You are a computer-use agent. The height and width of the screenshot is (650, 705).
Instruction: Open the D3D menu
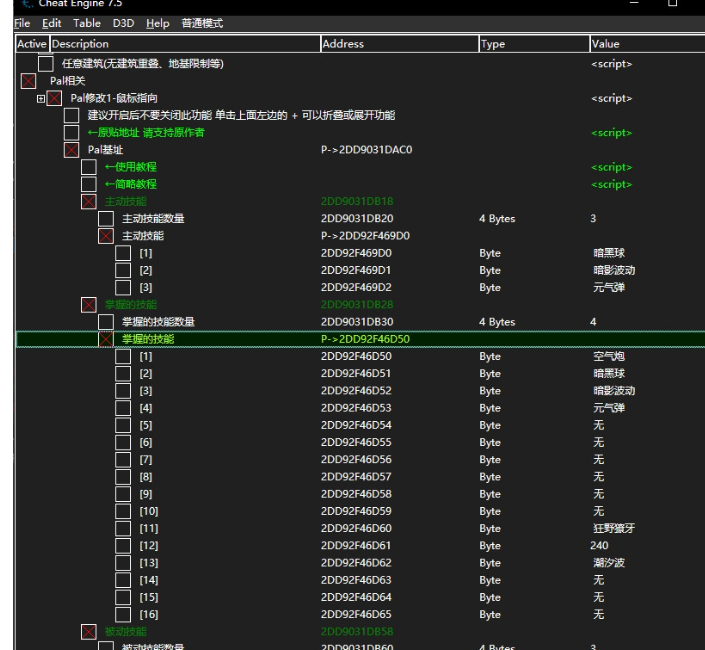click(123, 23)
